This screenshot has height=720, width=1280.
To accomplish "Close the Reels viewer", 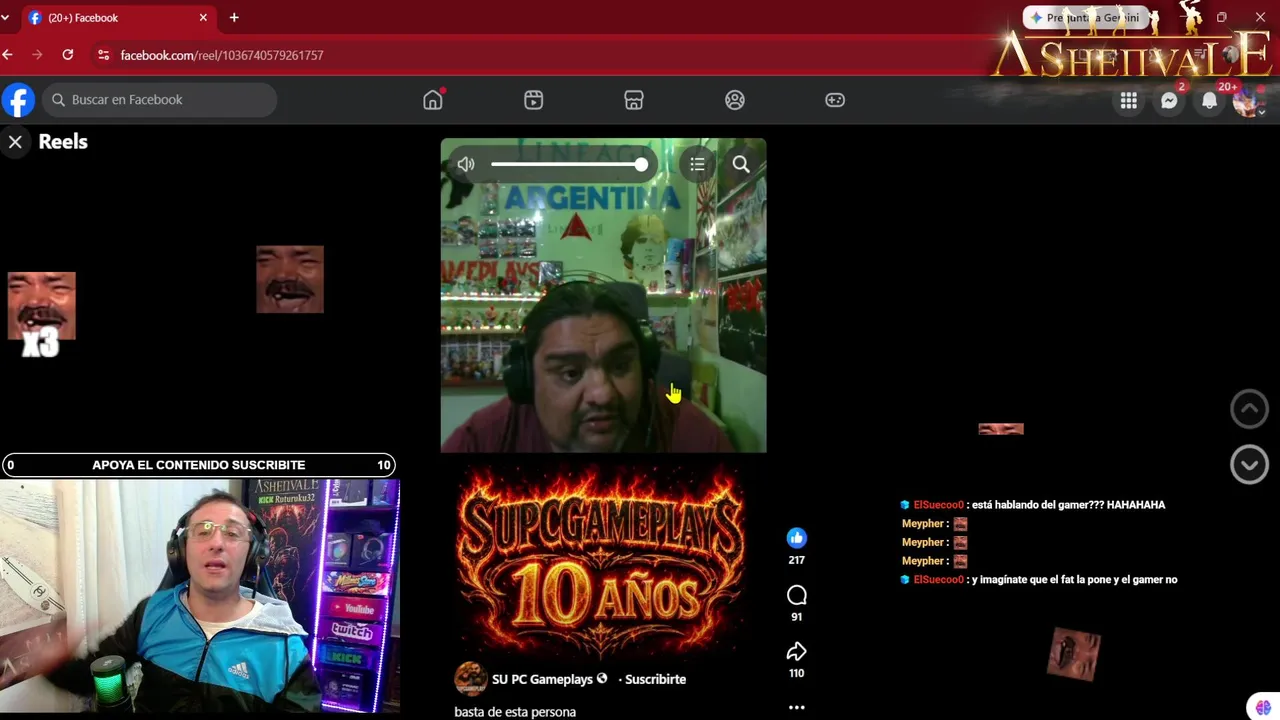I will coord(15,142).
